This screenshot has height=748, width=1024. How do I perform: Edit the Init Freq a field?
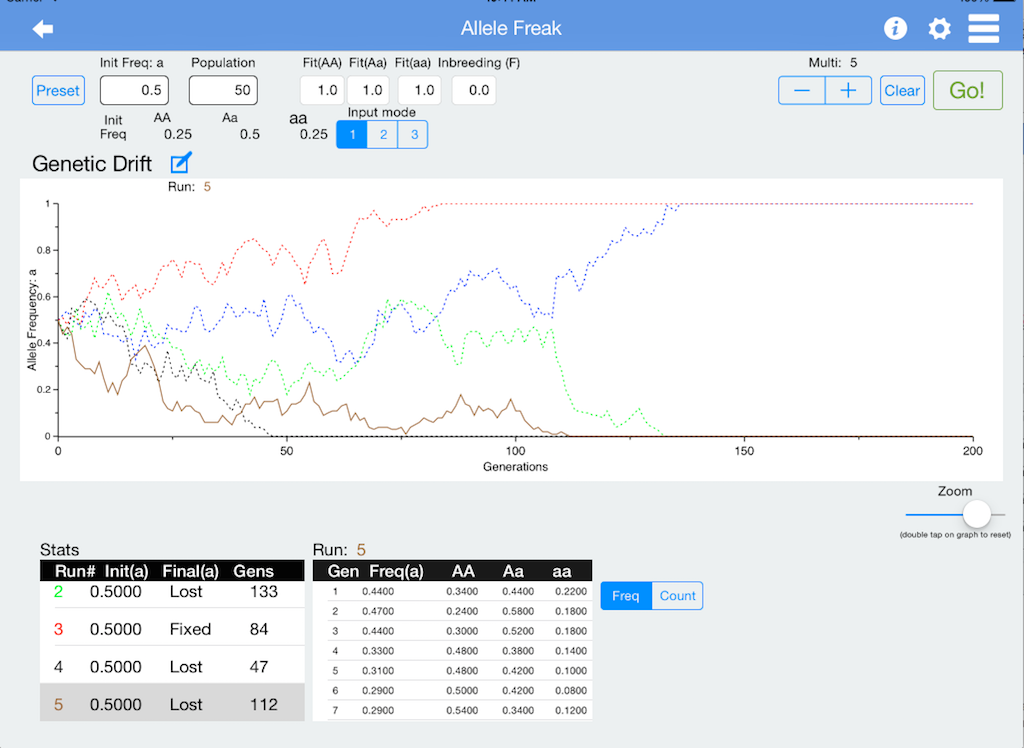click(133, 90)
